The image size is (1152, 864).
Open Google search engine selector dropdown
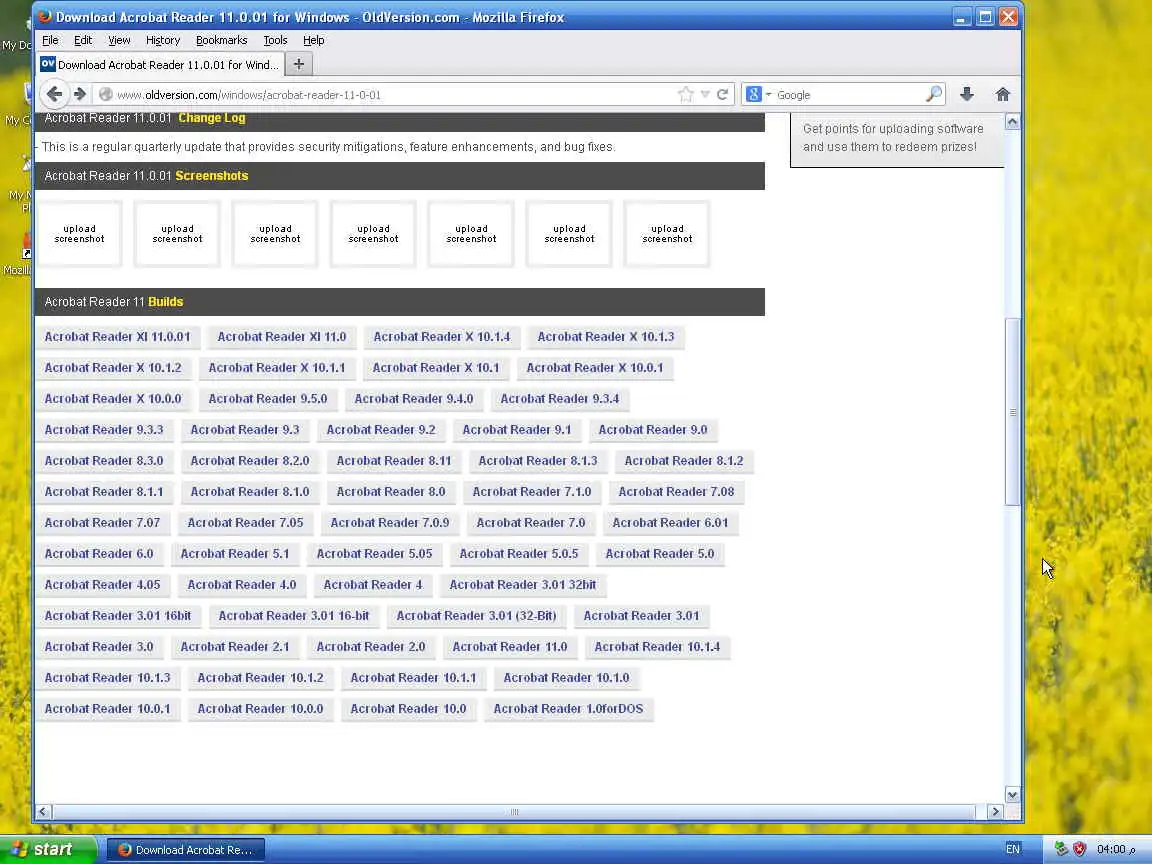pyautogui.click(x=768, y=95)
